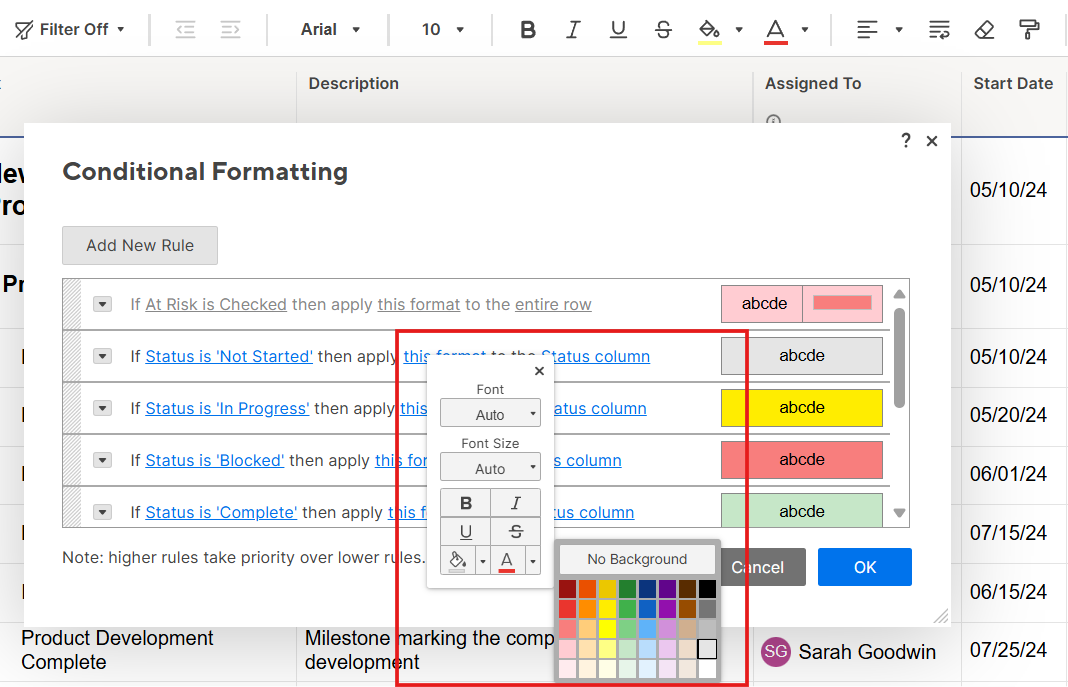The width and height of the screenshot is (1068, 687).
Task: Open the Conditional Formatting help icon
Action: point(906,141)
